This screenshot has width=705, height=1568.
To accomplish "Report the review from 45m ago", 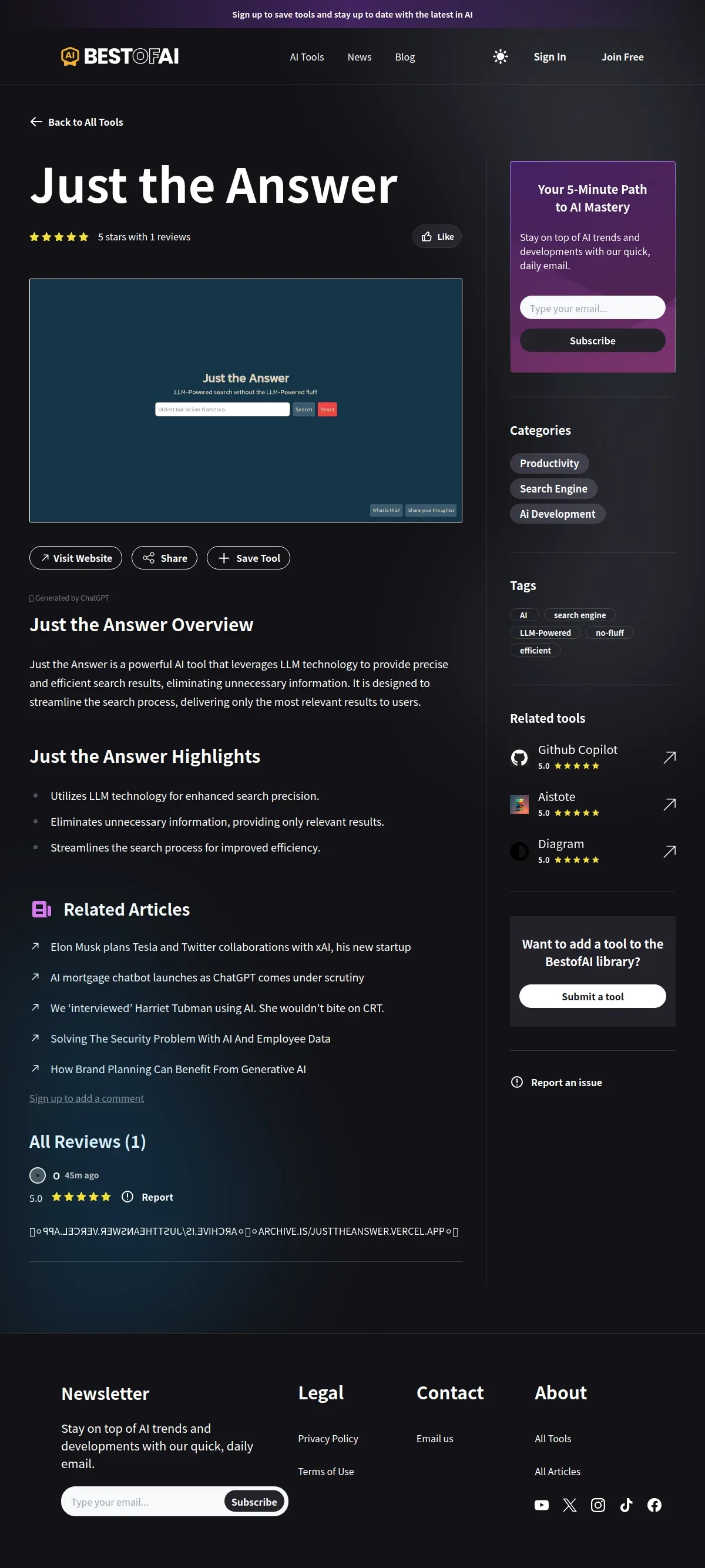I will coord(148,1197).
